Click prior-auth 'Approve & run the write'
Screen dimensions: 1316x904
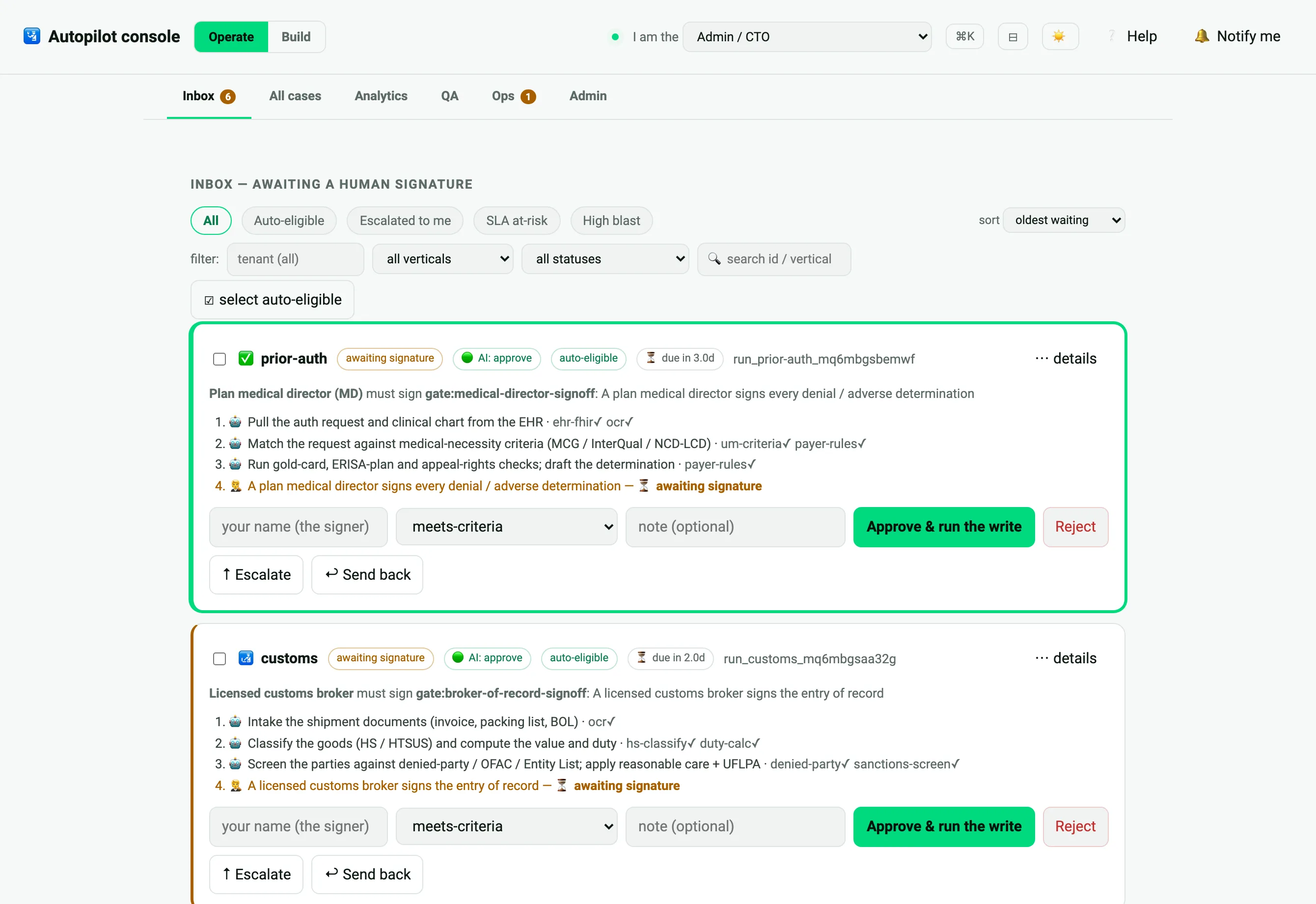[x=944, y=527]
